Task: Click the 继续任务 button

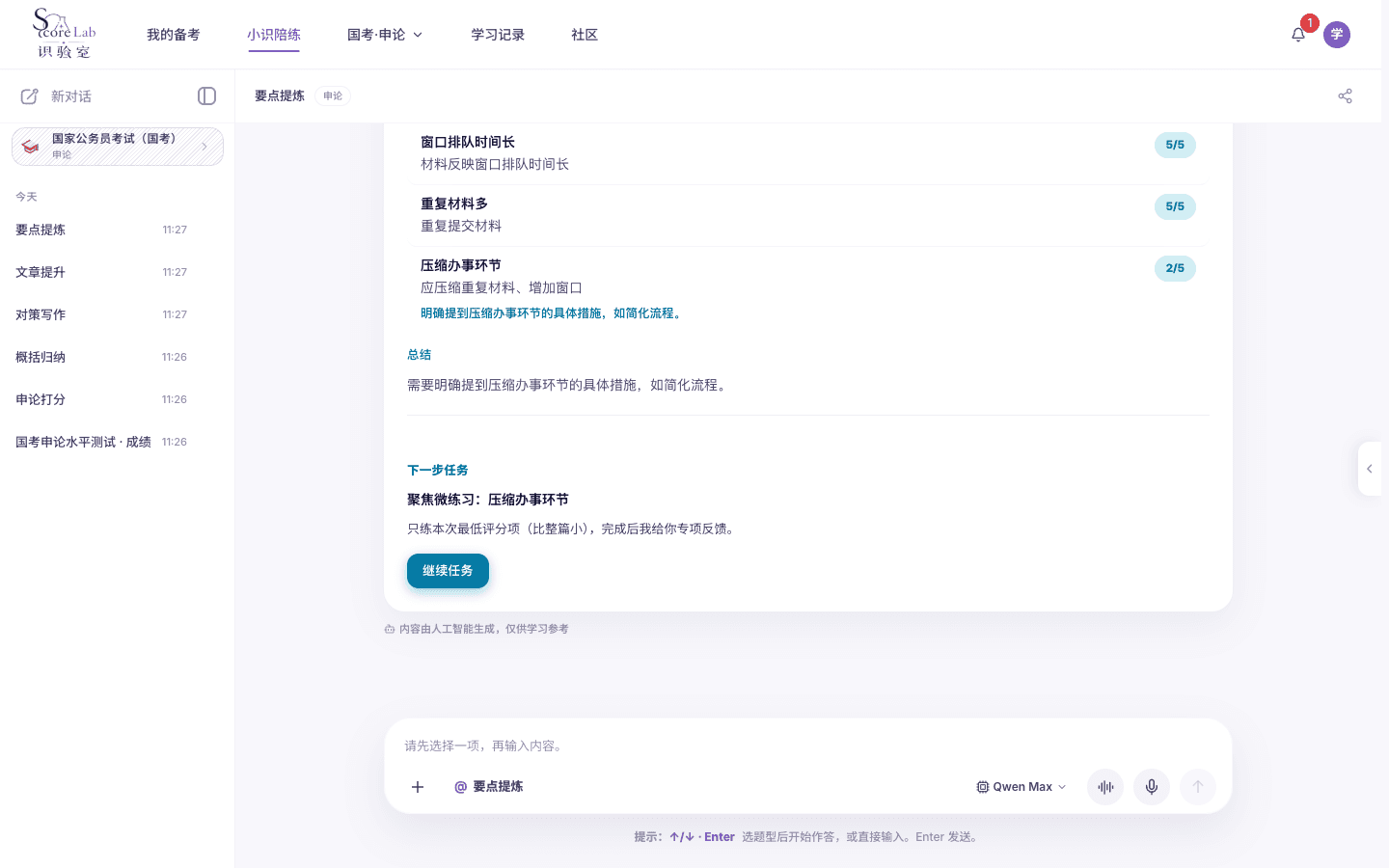Action: click(448, 571)
